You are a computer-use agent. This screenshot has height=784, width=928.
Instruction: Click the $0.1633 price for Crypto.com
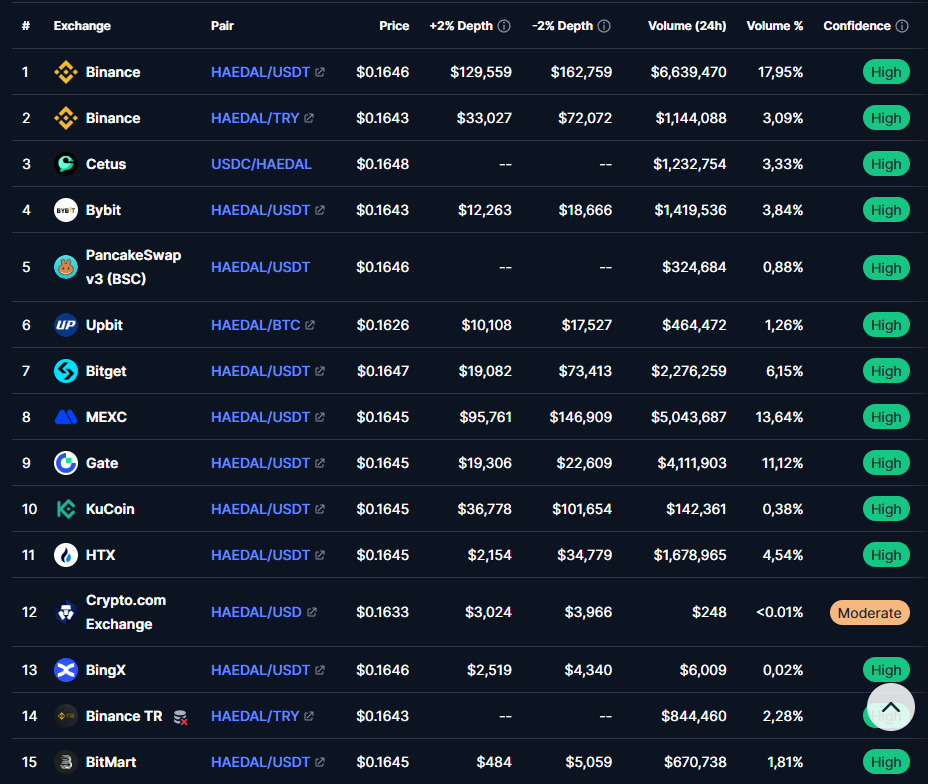[x=382, y=612]
